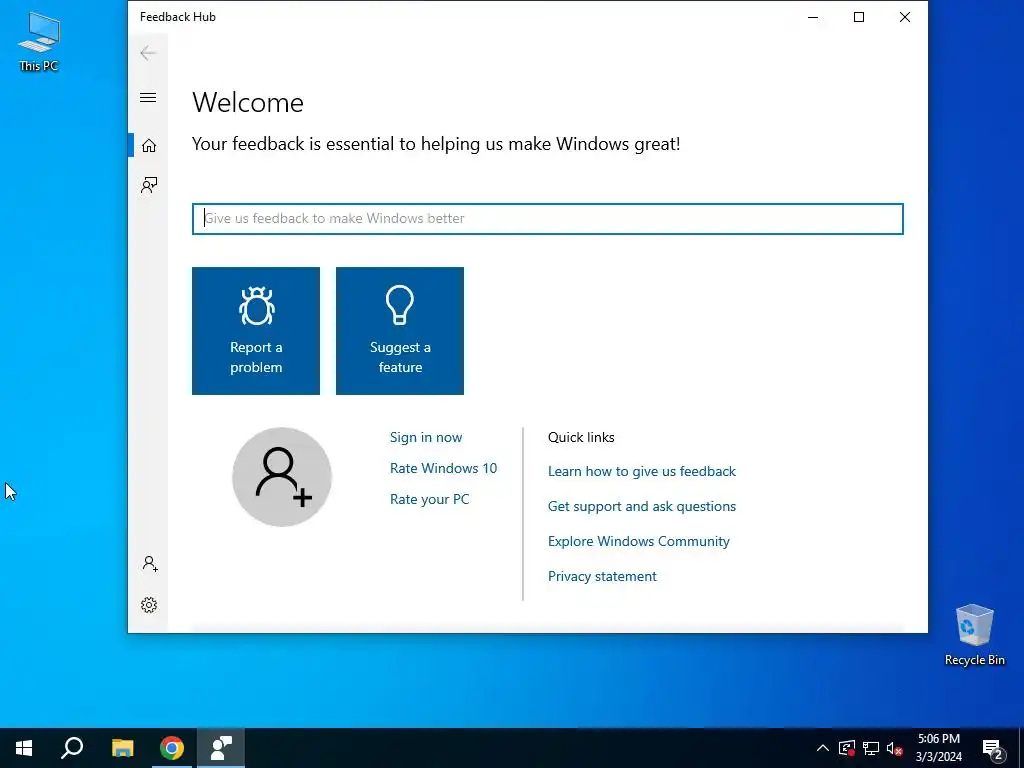
Task: Click the add account icon in sidebar
Action: (150, 564)
